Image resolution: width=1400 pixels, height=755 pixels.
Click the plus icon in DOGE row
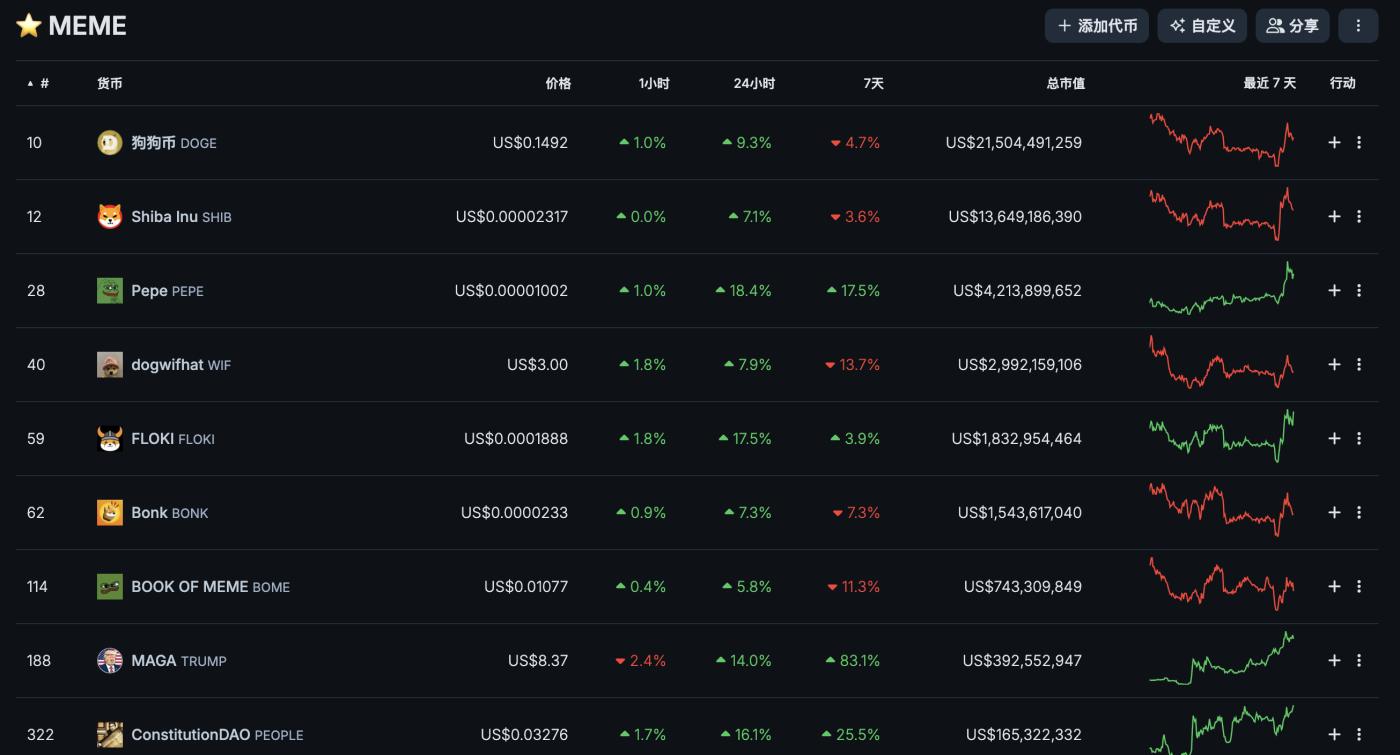click(1334, 143)
